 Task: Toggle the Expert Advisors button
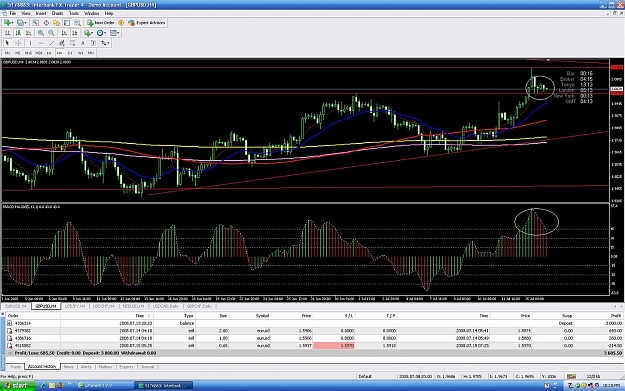pyautogui.click(x=147, y=23)
